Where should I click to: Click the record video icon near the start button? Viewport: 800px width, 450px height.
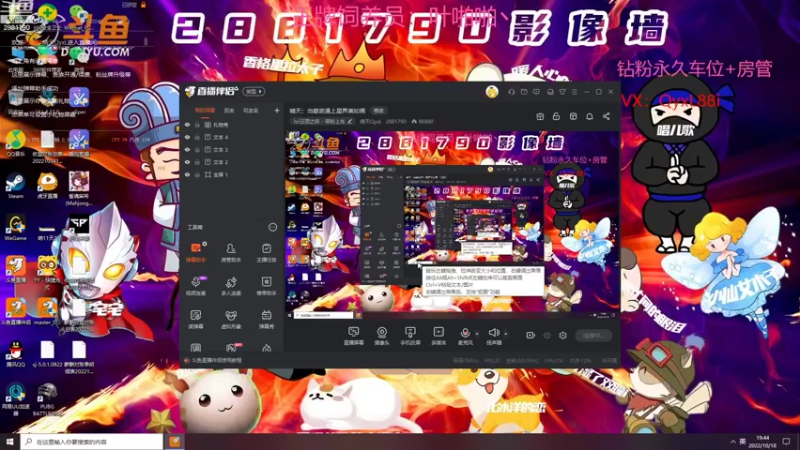(x=531, y=335)
